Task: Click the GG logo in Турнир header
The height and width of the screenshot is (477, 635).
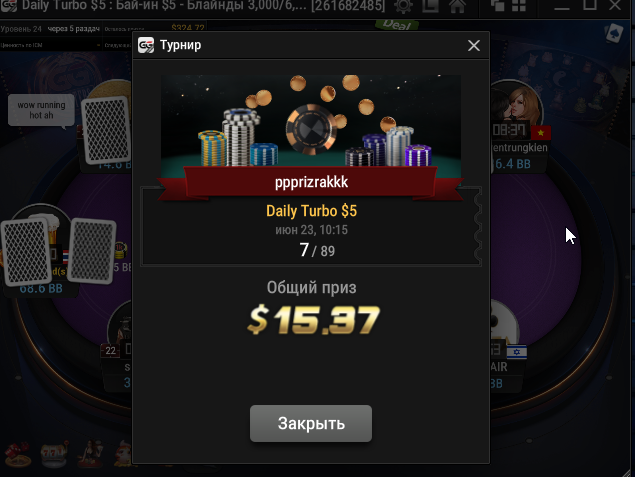Action: [146, 45]
